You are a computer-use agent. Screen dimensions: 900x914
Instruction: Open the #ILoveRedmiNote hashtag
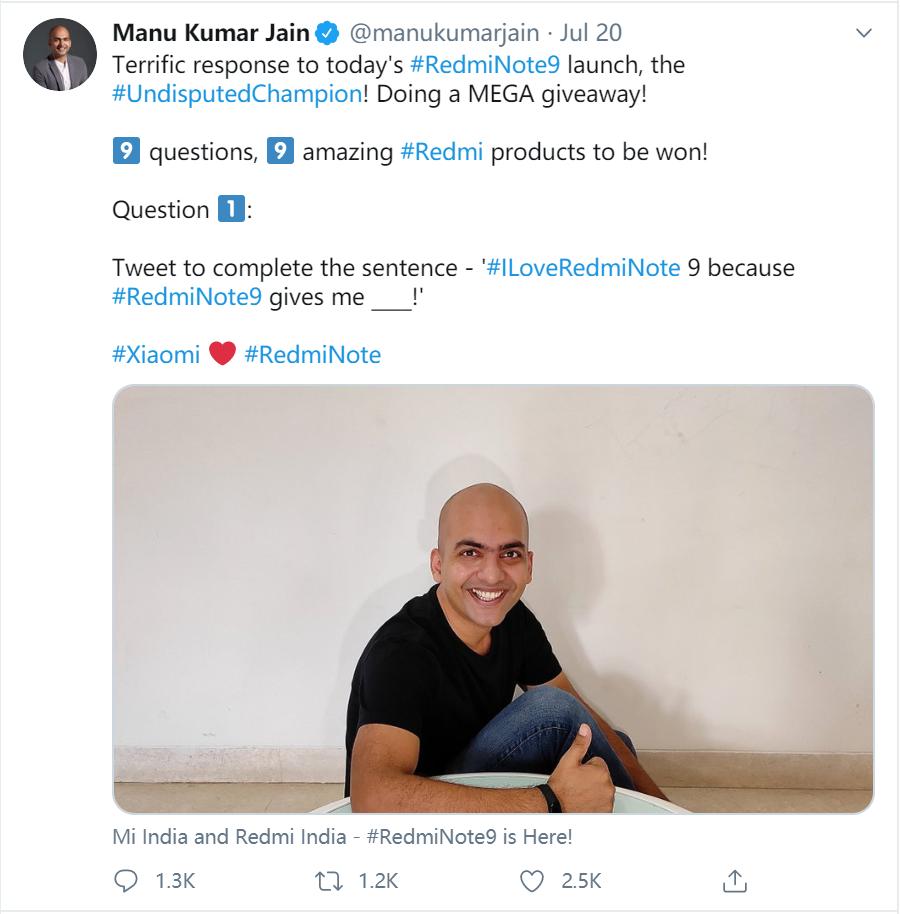point(584,268)
